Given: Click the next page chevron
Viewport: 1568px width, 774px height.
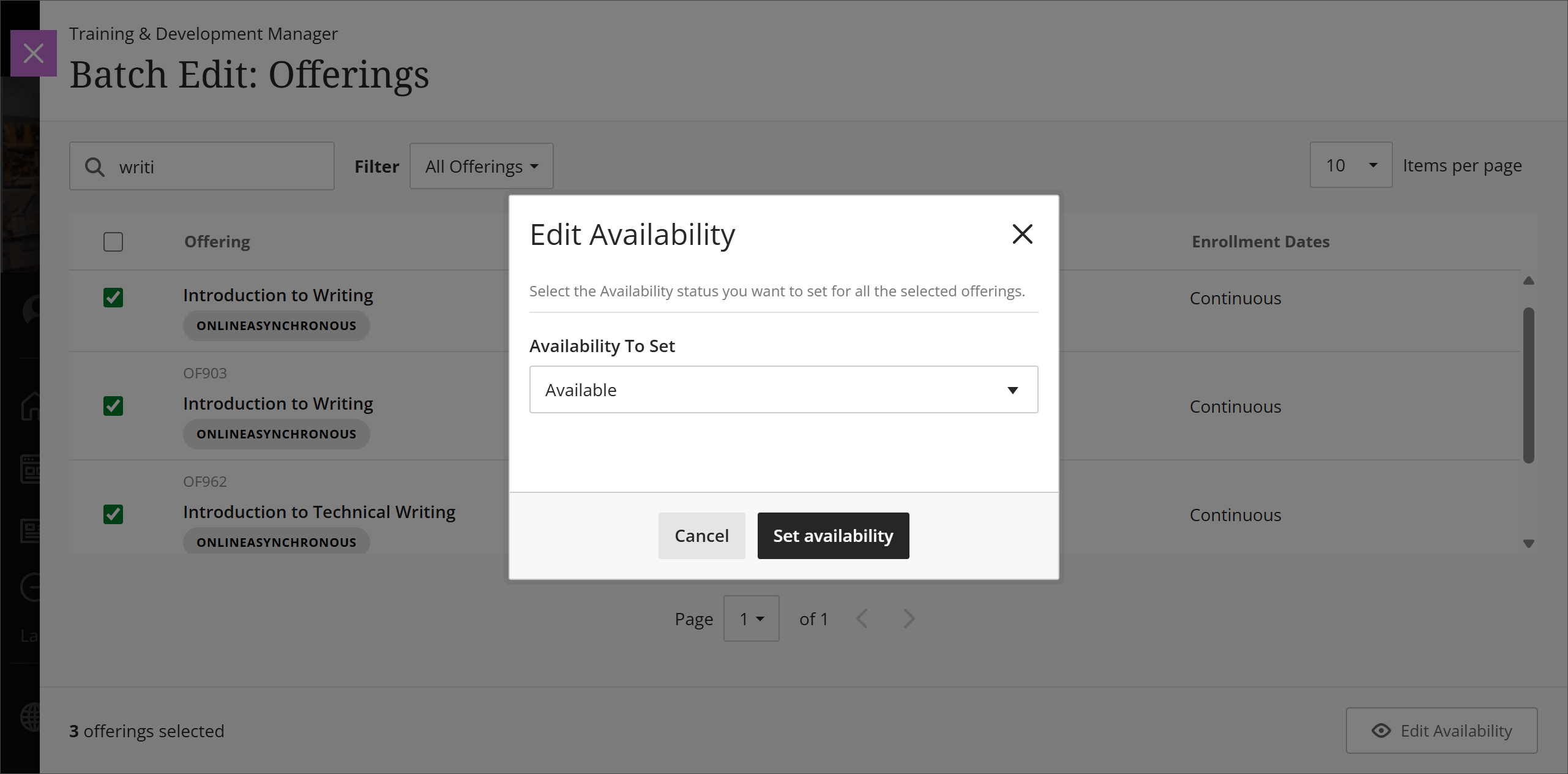Looking at the screenshot, I should click(908, 618).
